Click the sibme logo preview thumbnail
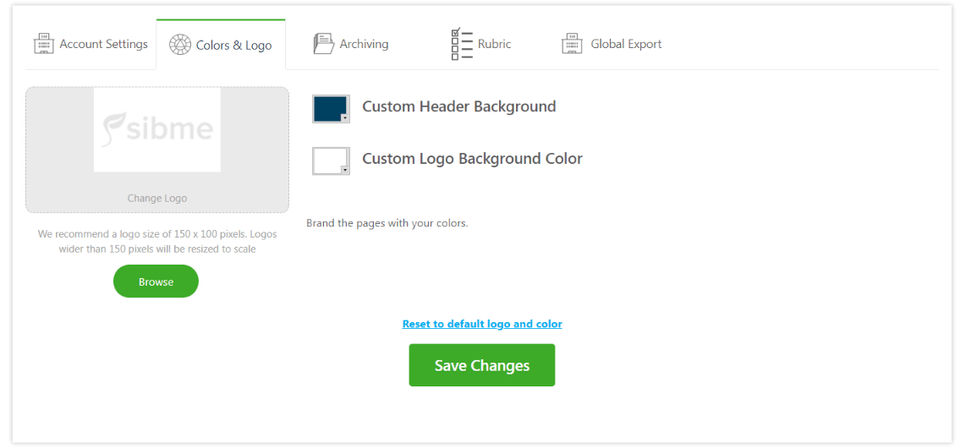 coord(157,130)
